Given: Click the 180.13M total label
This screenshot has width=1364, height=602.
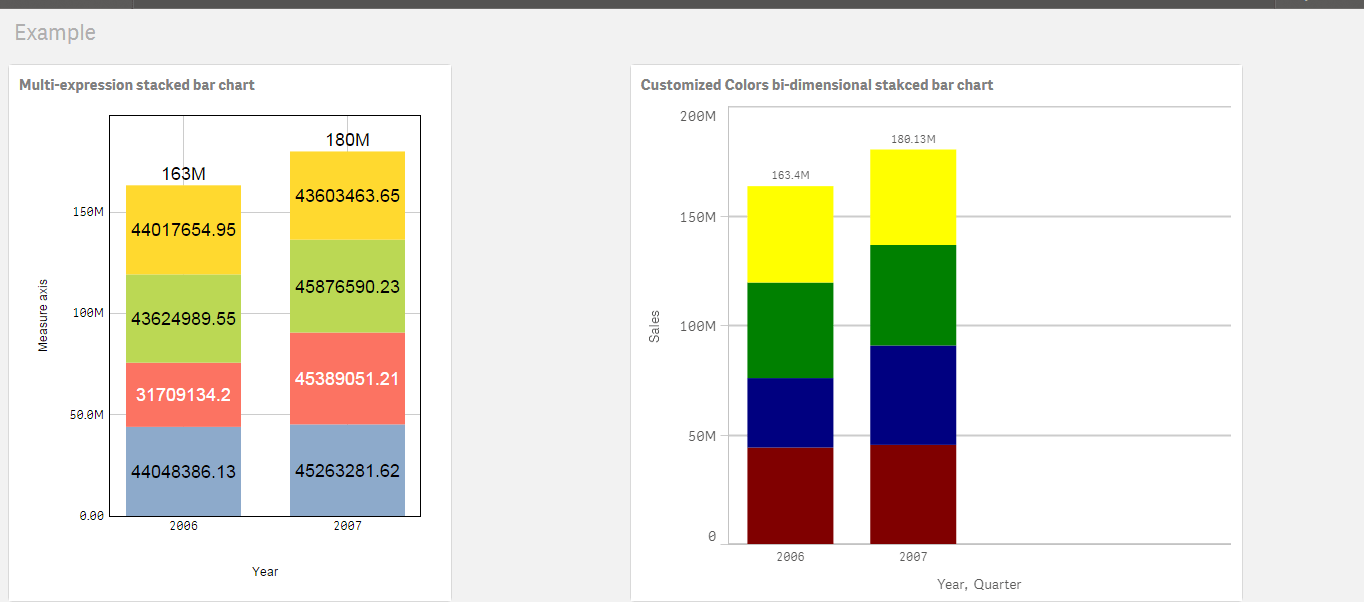Looking at the screenshot, I should click(913, 139).
